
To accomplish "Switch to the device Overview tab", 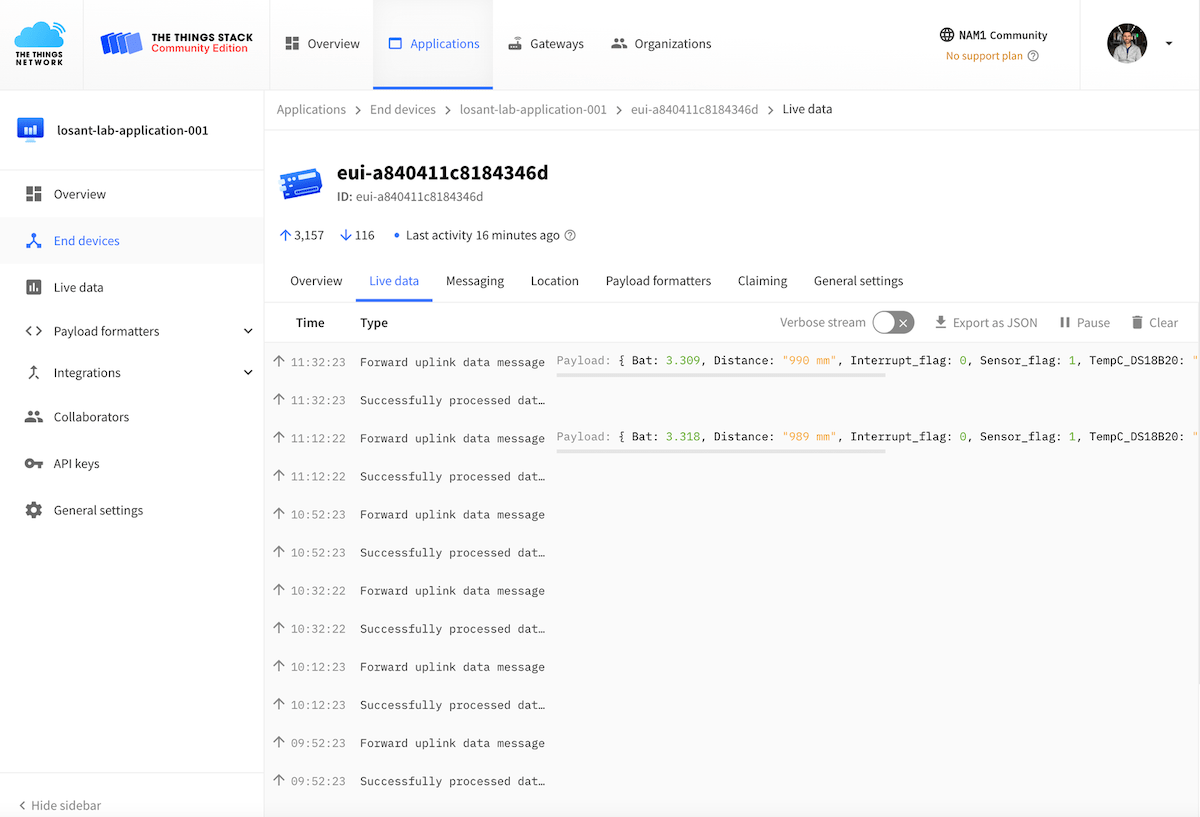I will 316,281.
